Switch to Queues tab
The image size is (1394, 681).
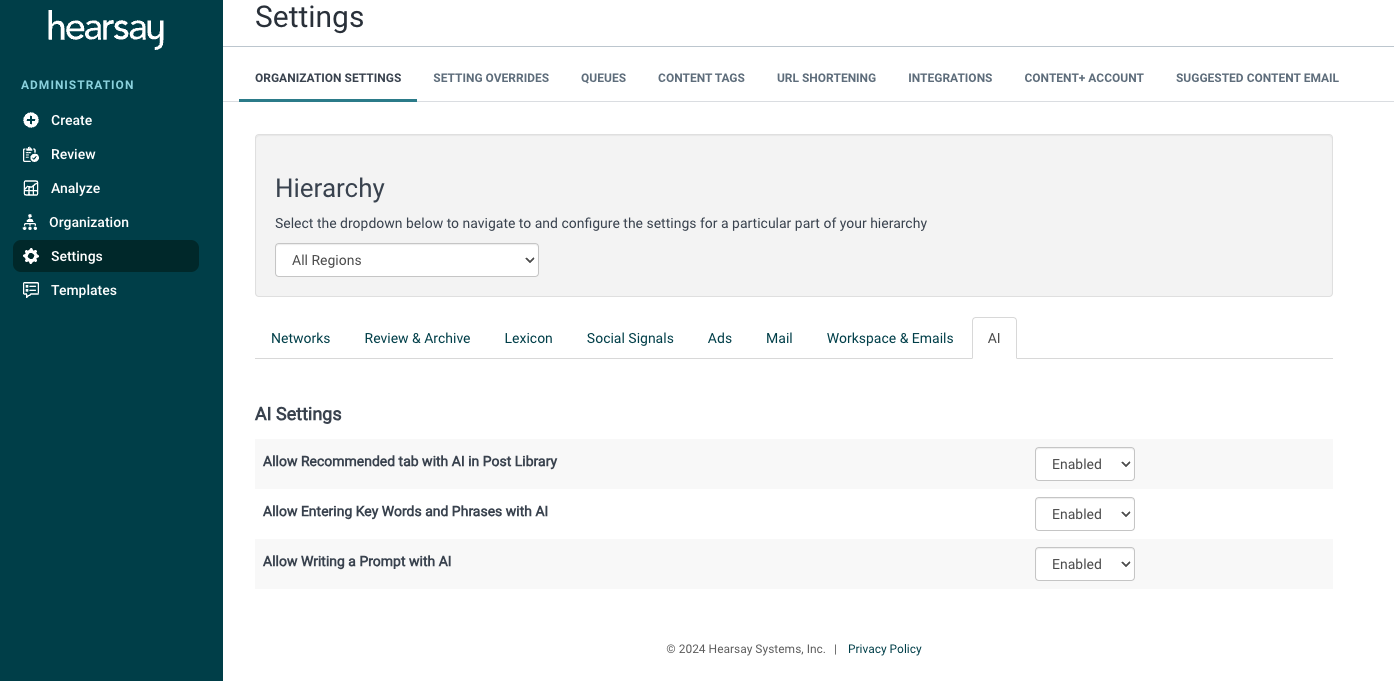pyautogui.click(x=603, y=78)
